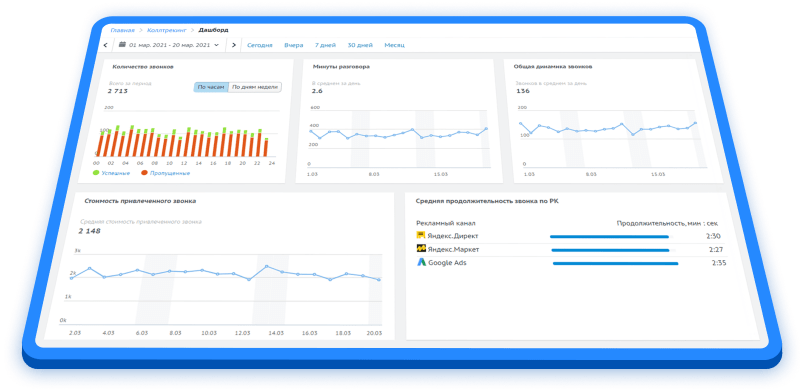Toggle the Пропущенные legend series
Image resolution: width=804 pixels, height=391 pixels.
point(166,173)
